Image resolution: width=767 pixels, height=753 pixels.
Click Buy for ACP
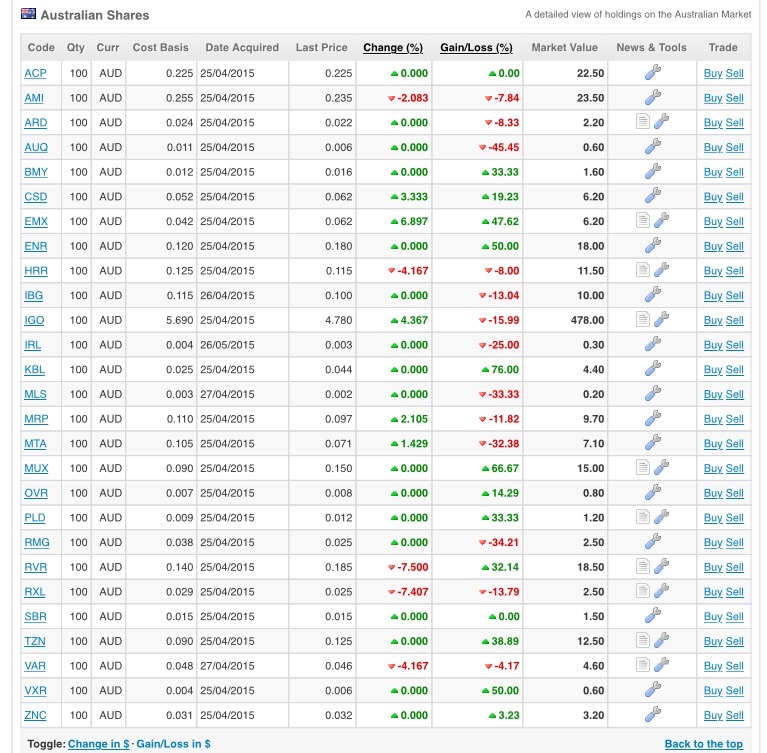[x=713, y=73]
